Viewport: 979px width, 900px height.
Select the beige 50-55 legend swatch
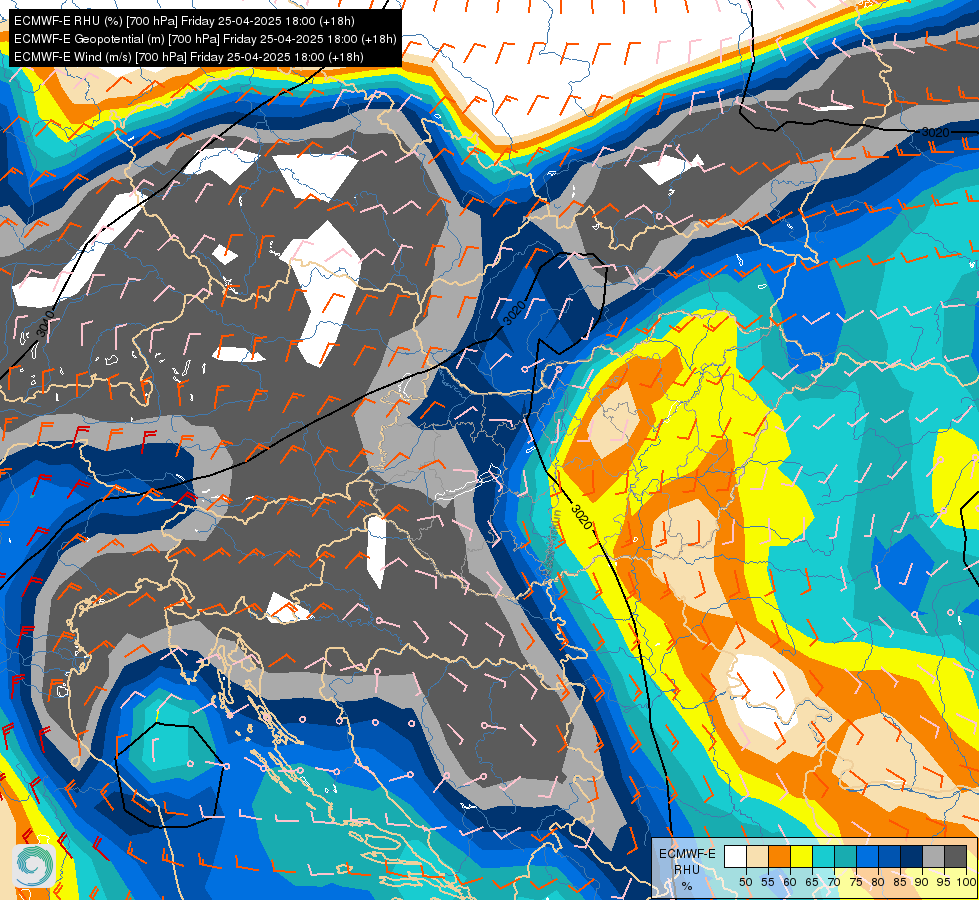pos(757,856)
